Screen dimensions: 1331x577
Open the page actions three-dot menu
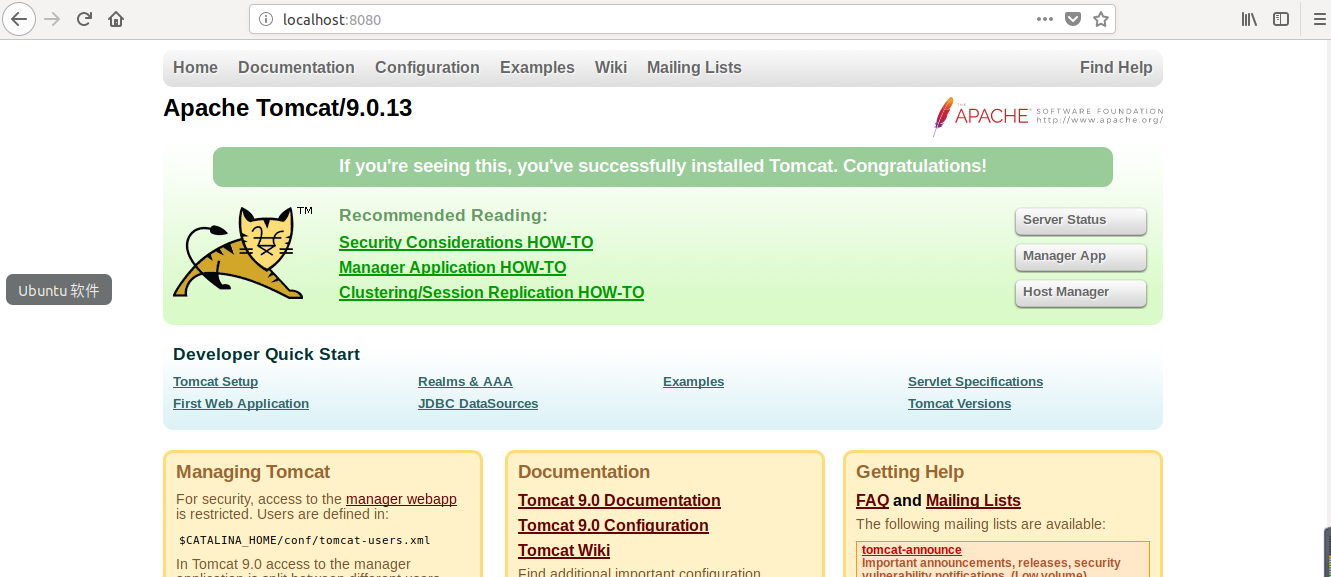1044,19
